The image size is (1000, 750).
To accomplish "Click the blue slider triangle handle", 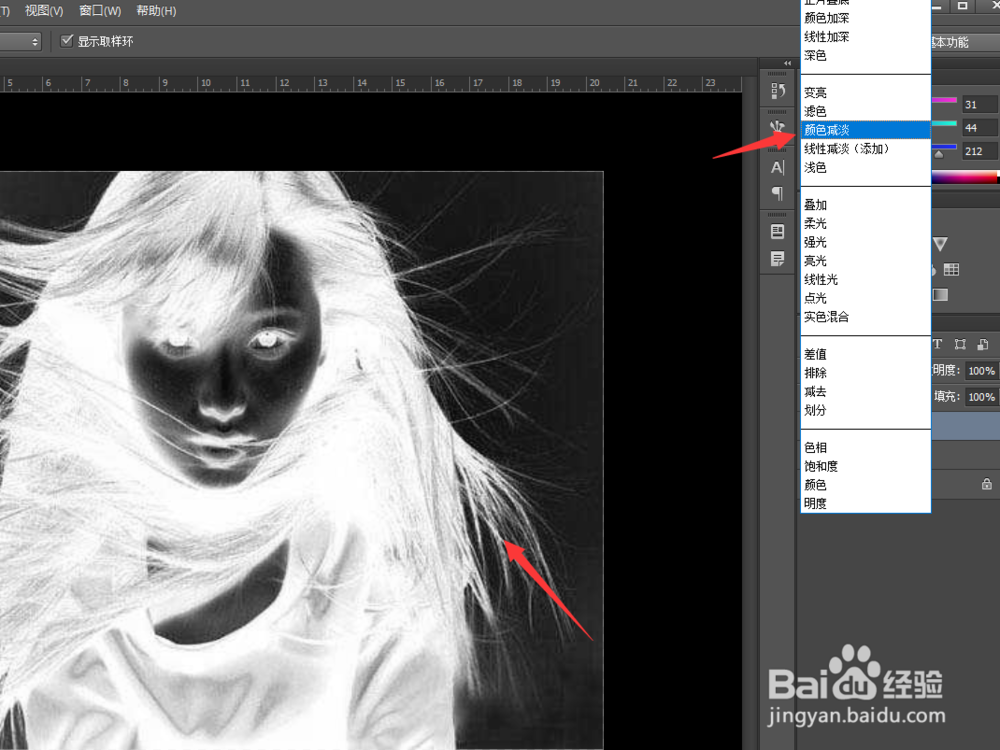I will pyautogui.click(x=939, y=154).
